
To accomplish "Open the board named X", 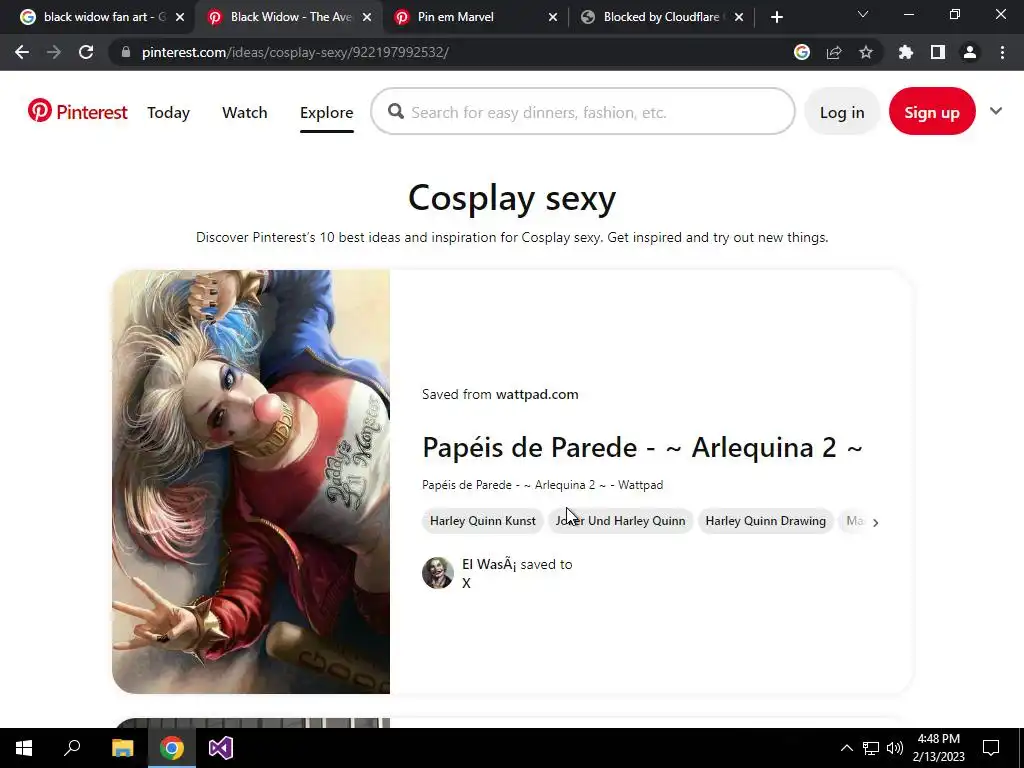I will (466, 583).
